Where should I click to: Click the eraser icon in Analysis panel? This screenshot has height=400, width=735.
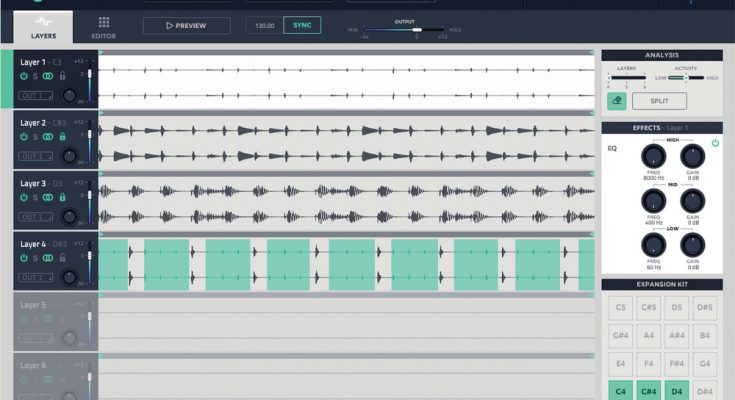pos(617,101)
